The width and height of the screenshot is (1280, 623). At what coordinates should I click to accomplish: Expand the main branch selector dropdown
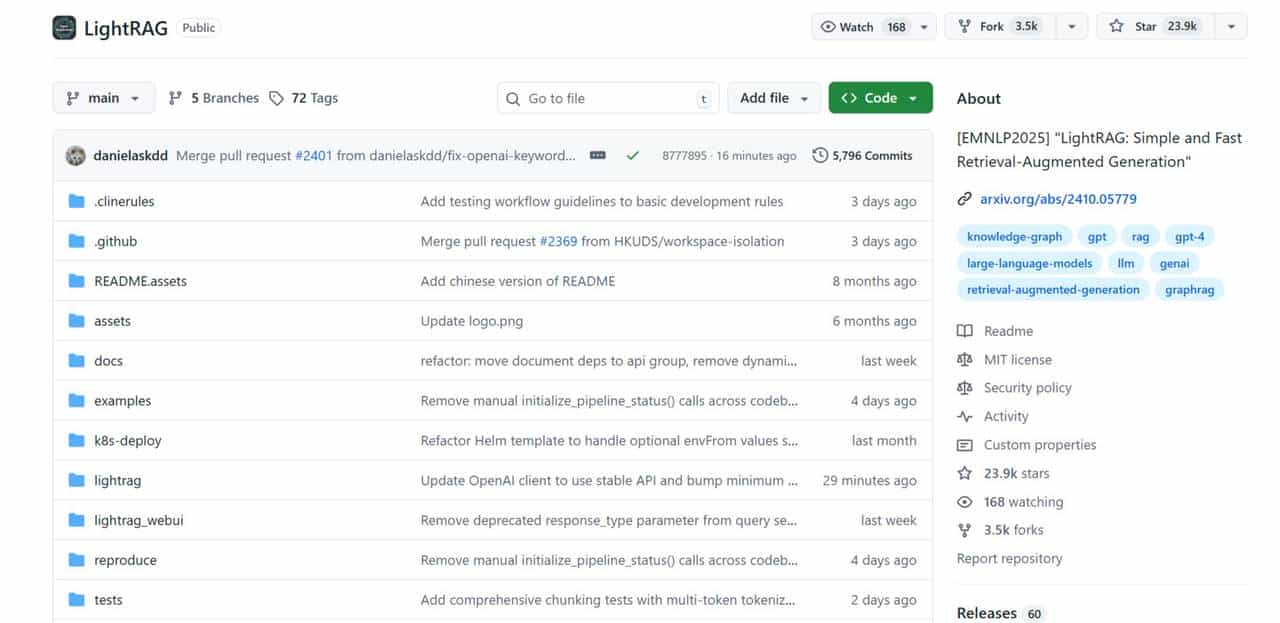(x=103, y=98)
